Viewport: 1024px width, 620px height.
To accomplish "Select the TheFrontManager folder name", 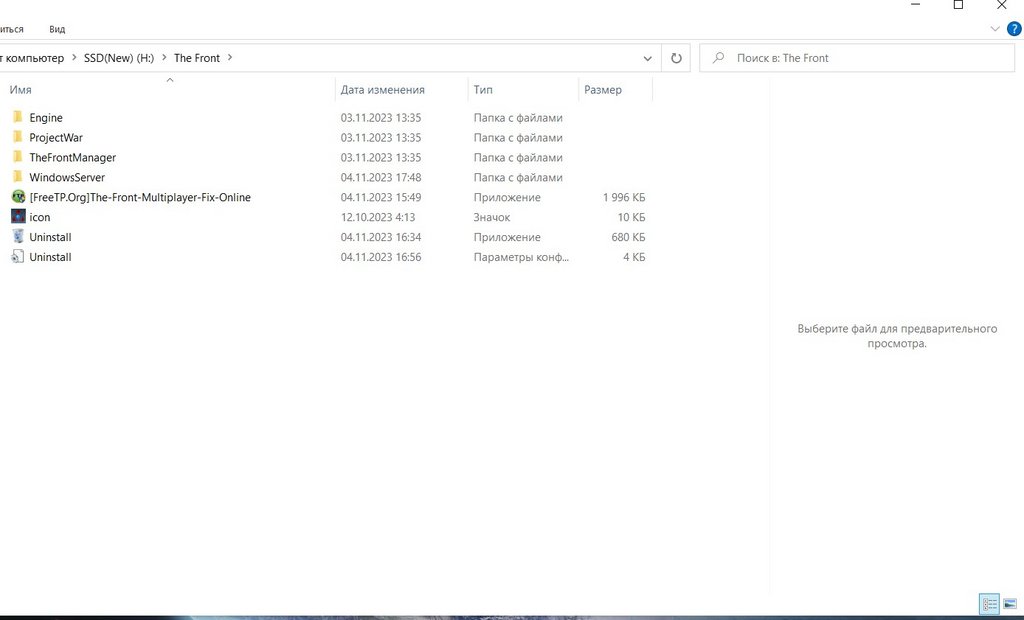I will 72,157.
